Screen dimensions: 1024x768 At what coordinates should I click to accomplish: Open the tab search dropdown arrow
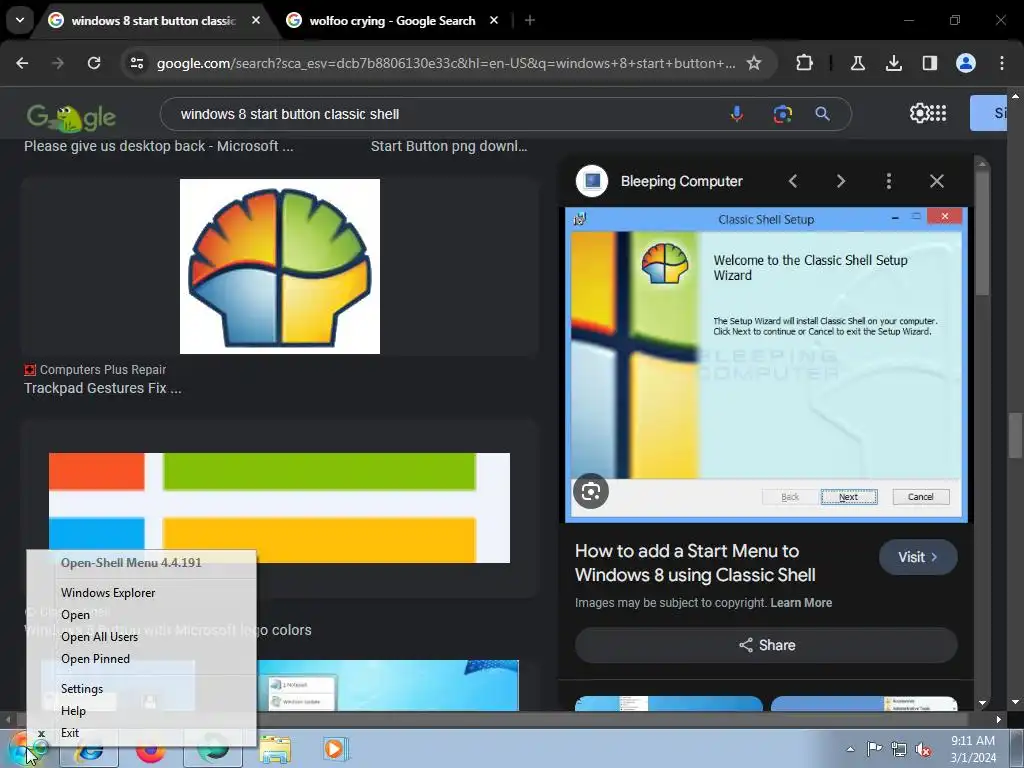pyautogui.click(x=20, y=20)
